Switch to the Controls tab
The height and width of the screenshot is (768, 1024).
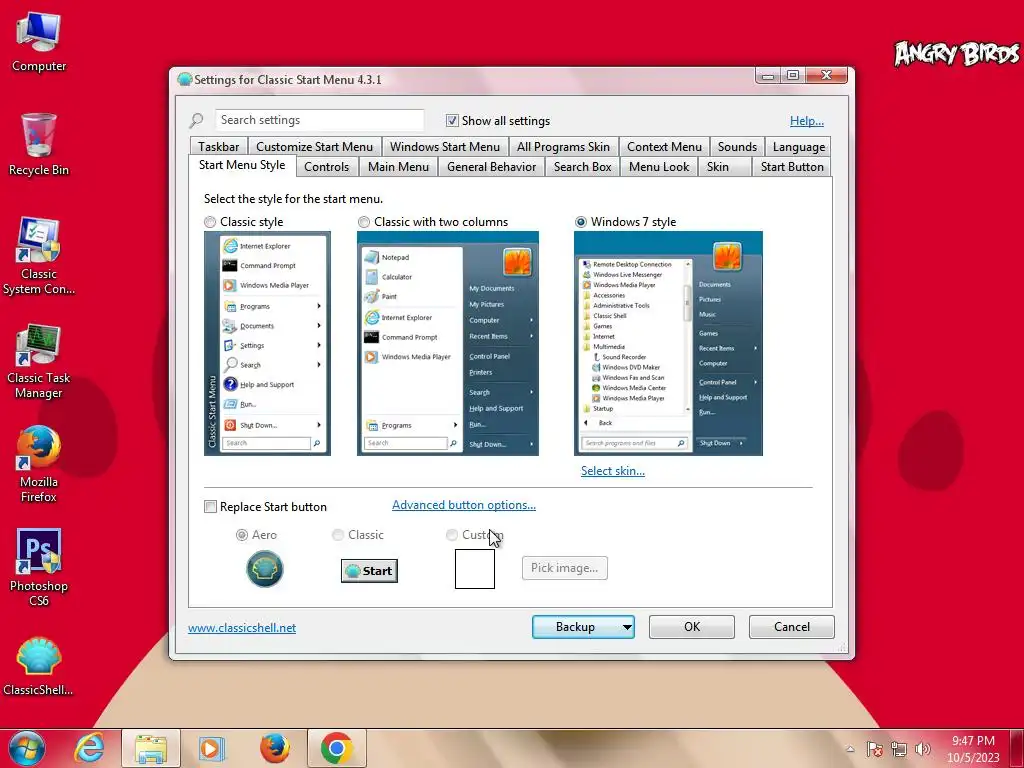(326, 167)
